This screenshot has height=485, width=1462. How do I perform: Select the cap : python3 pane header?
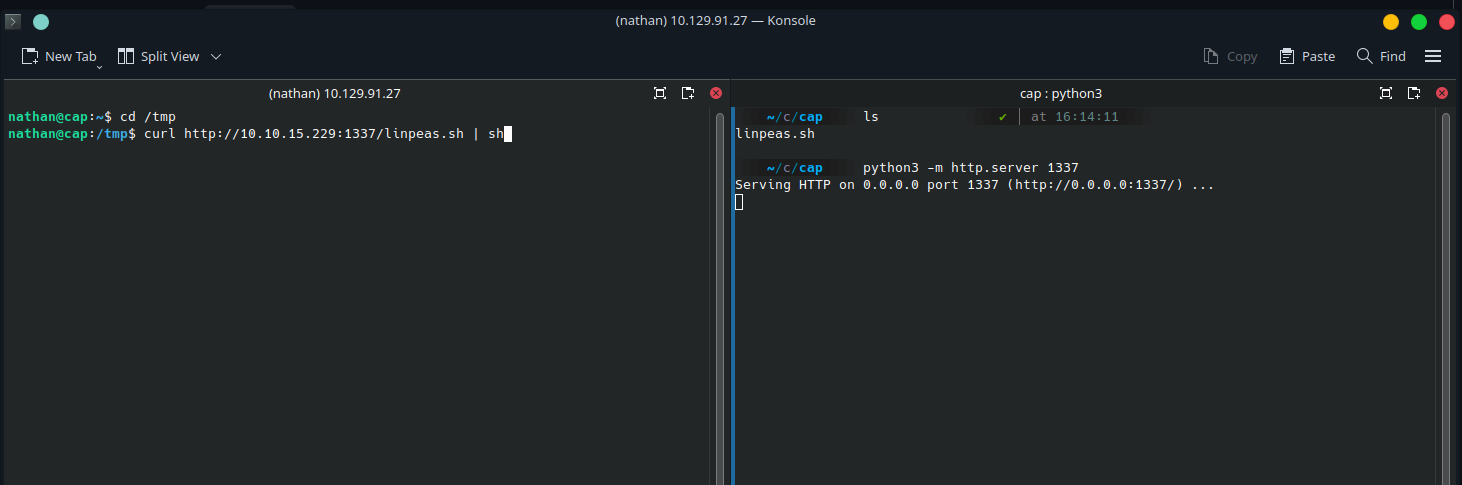click(x=1060, y=93)
